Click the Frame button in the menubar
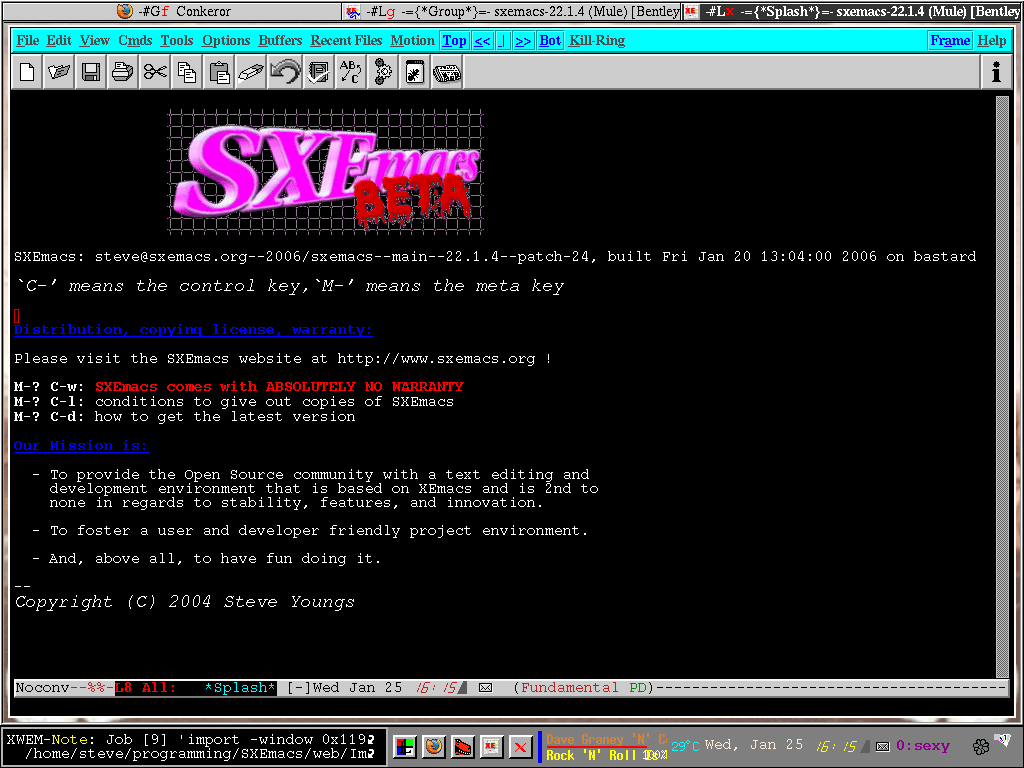Image resolution: width=1024 pixels, height=768 pixels. point(950,40)
